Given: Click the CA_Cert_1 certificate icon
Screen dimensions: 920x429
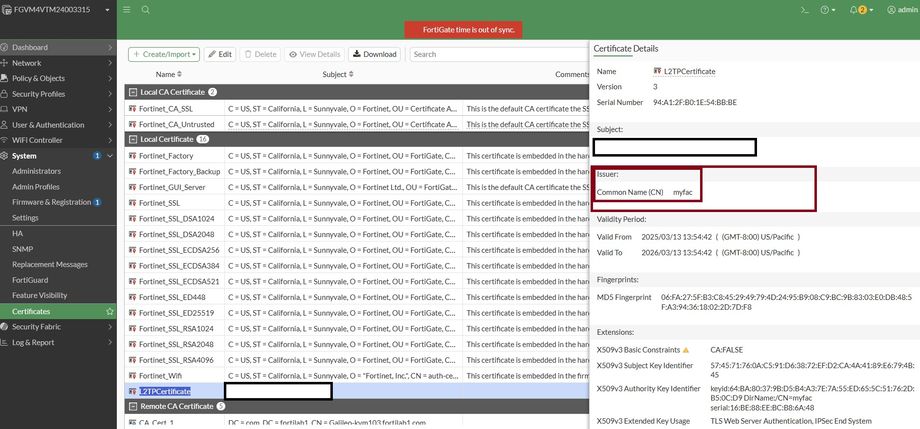Looking at the screenshot, I should [x=133, y=422].
